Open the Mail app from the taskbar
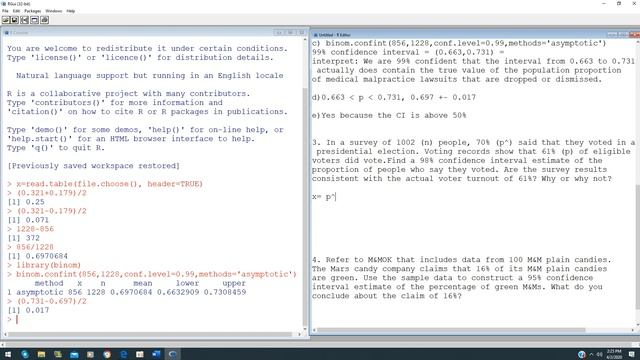The width and height of the screenshot is (640, 360). tap(74, 354)
